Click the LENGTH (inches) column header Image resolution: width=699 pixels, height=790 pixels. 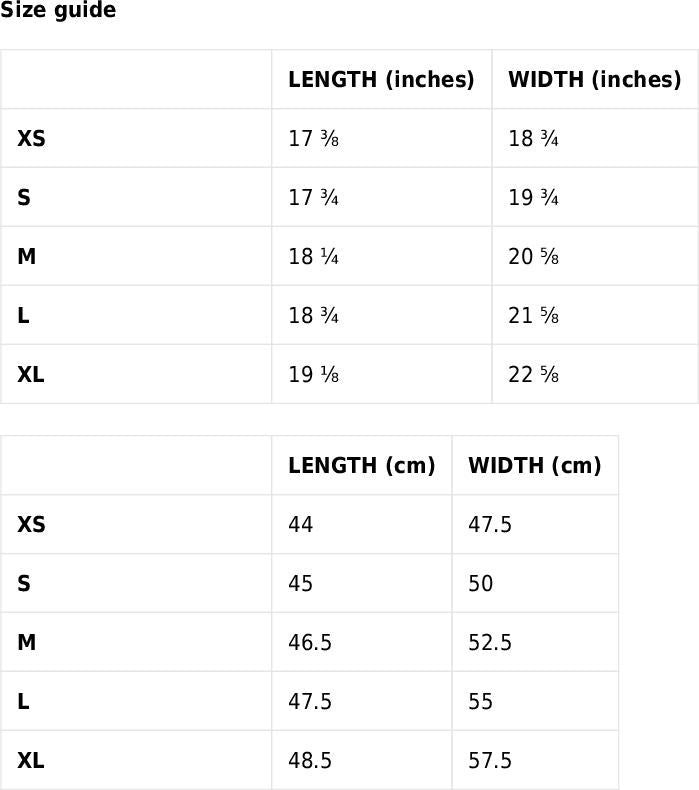[381, 80]
